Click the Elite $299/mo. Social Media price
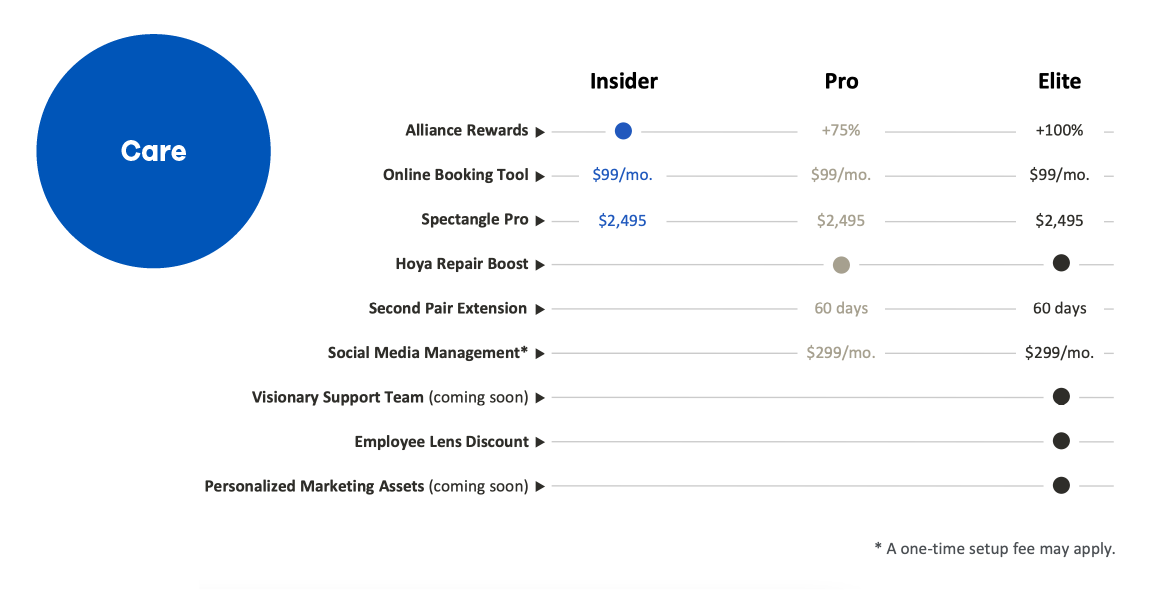1175x608 pixels. [1060, 352]
